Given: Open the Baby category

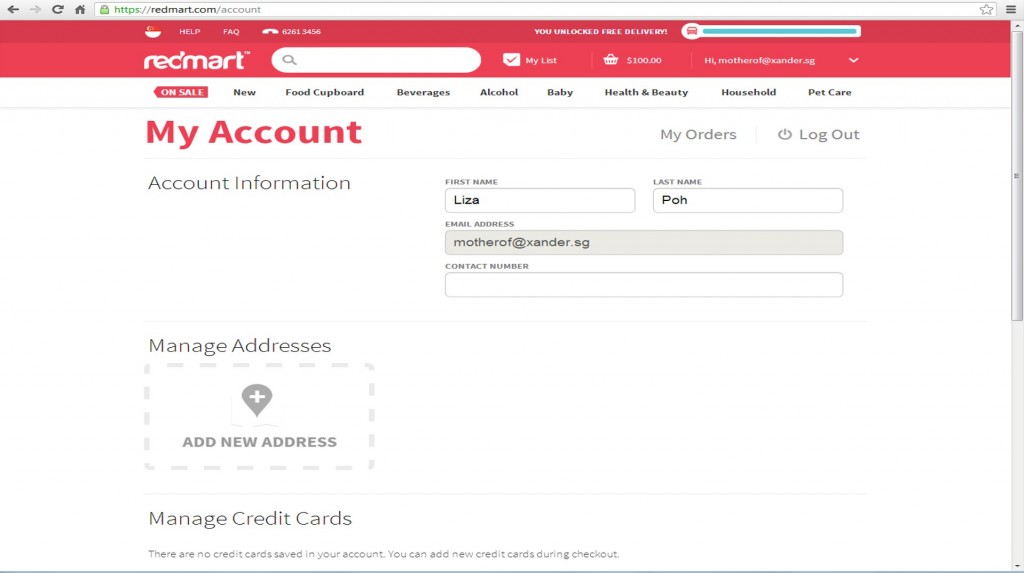Looking at the screenshot, I should [x=560, y=92].
